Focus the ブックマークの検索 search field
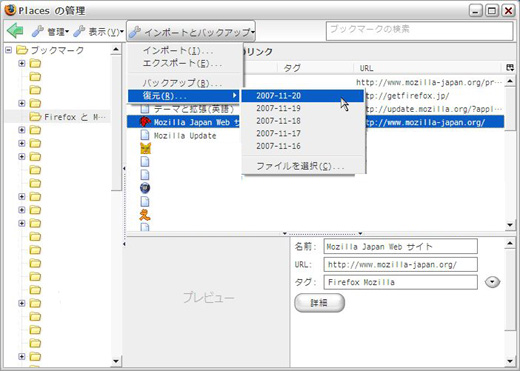The height and width of the screenshot is (371, 520). coord(419,31)
